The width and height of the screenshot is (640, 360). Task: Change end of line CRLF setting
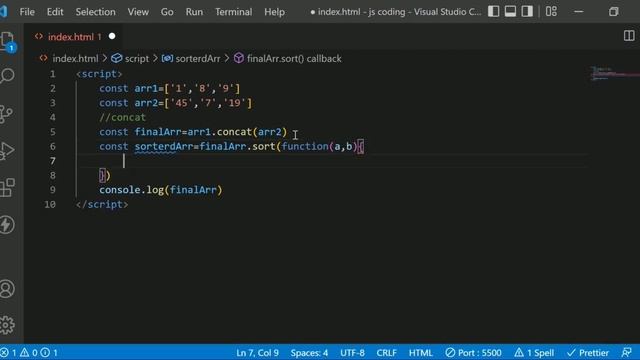pyautogui.click(x=386, y=353)
